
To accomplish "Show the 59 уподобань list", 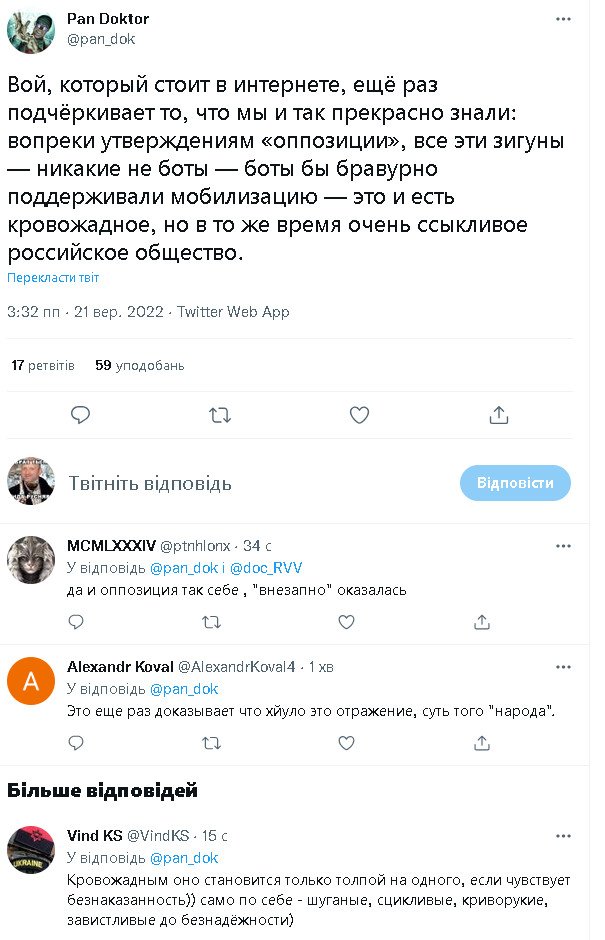I will (x=139, y=366).
